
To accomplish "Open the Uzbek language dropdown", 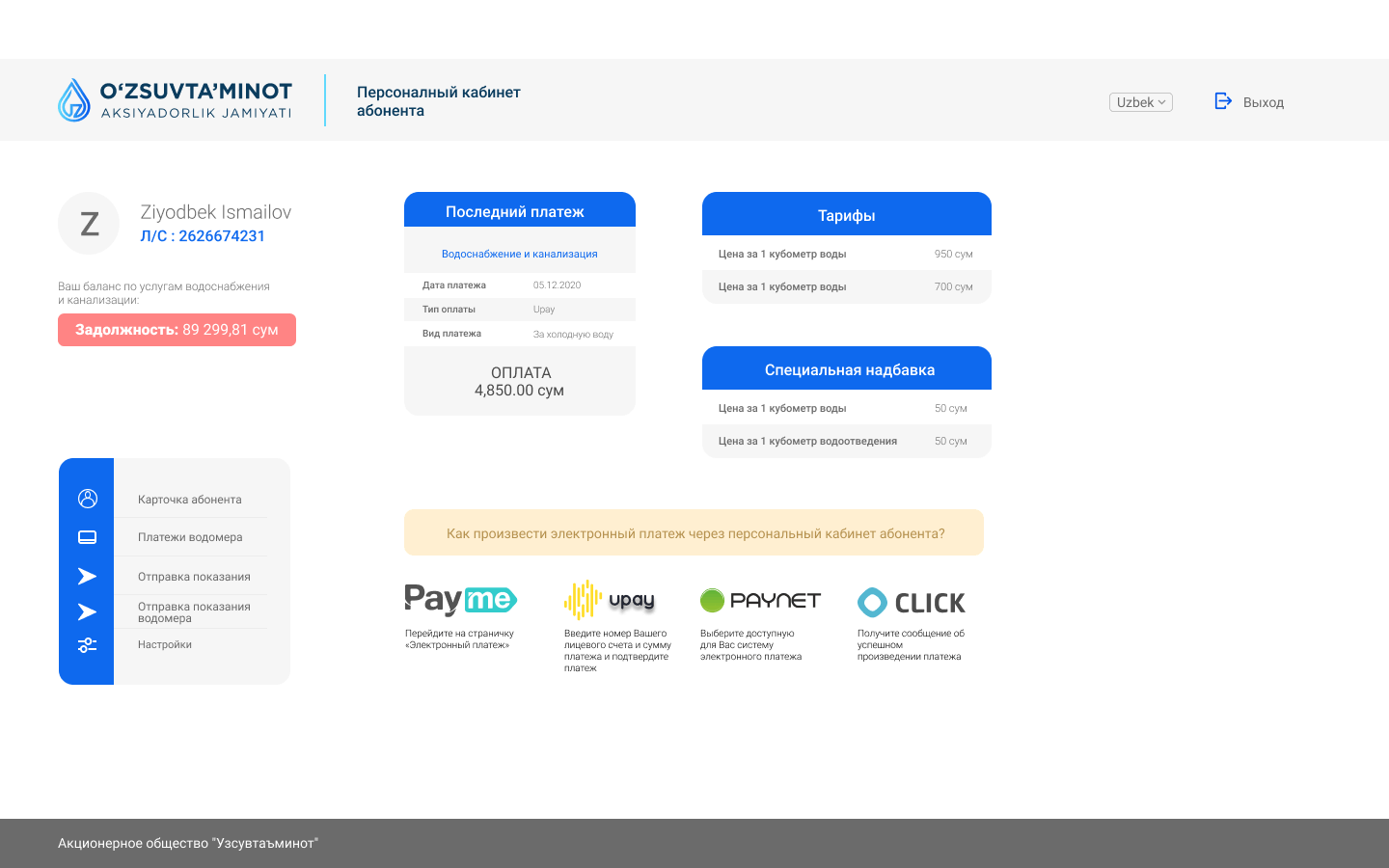I will tap(1141, 102).
